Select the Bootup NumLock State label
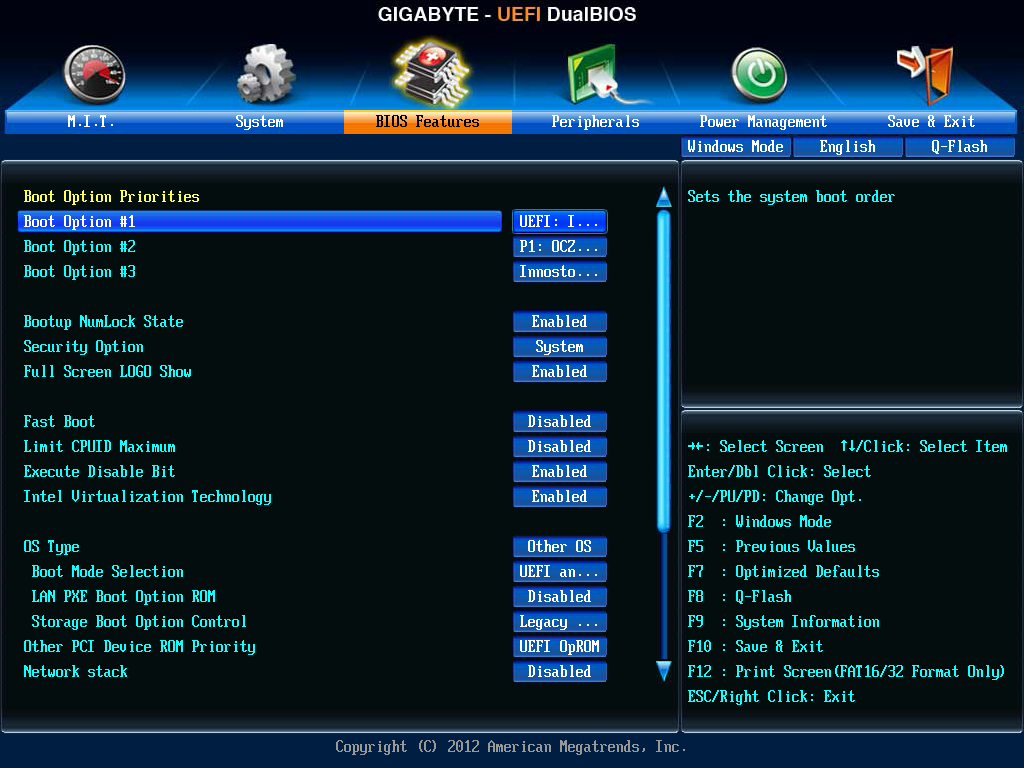 click(x=103, y=322)
